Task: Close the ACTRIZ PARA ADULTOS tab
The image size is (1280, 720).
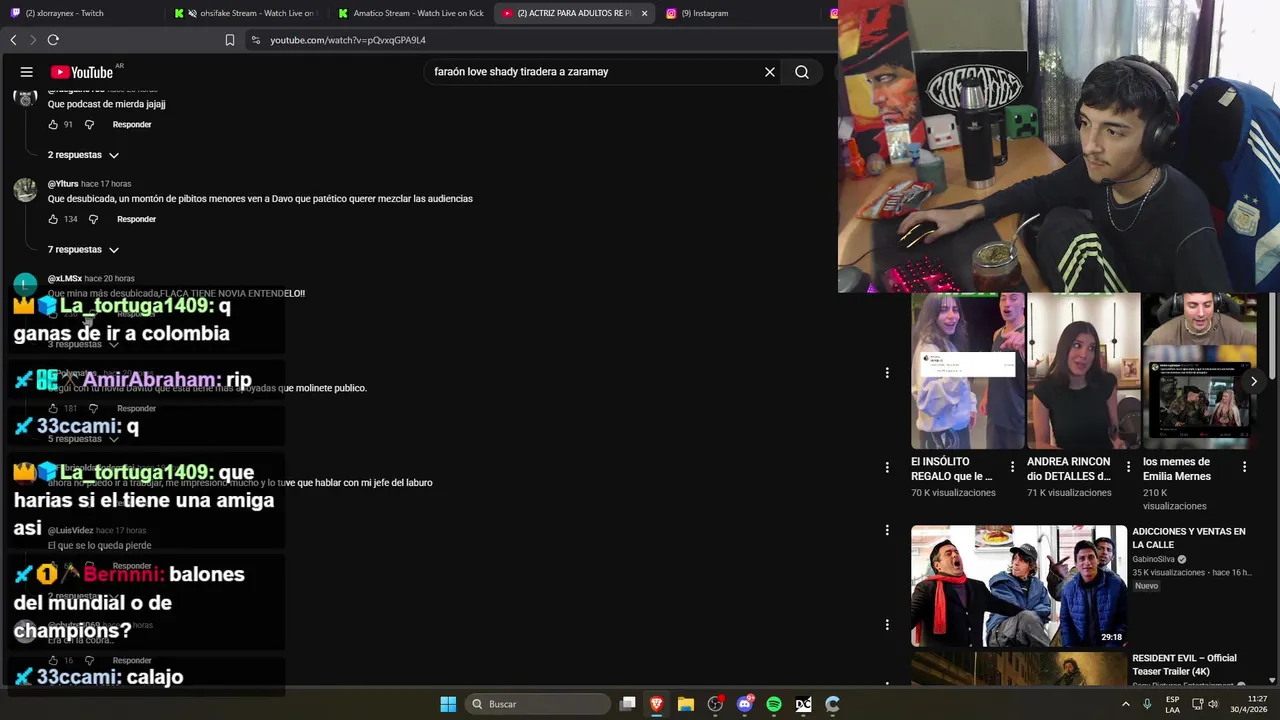Action: pos(644,13)
